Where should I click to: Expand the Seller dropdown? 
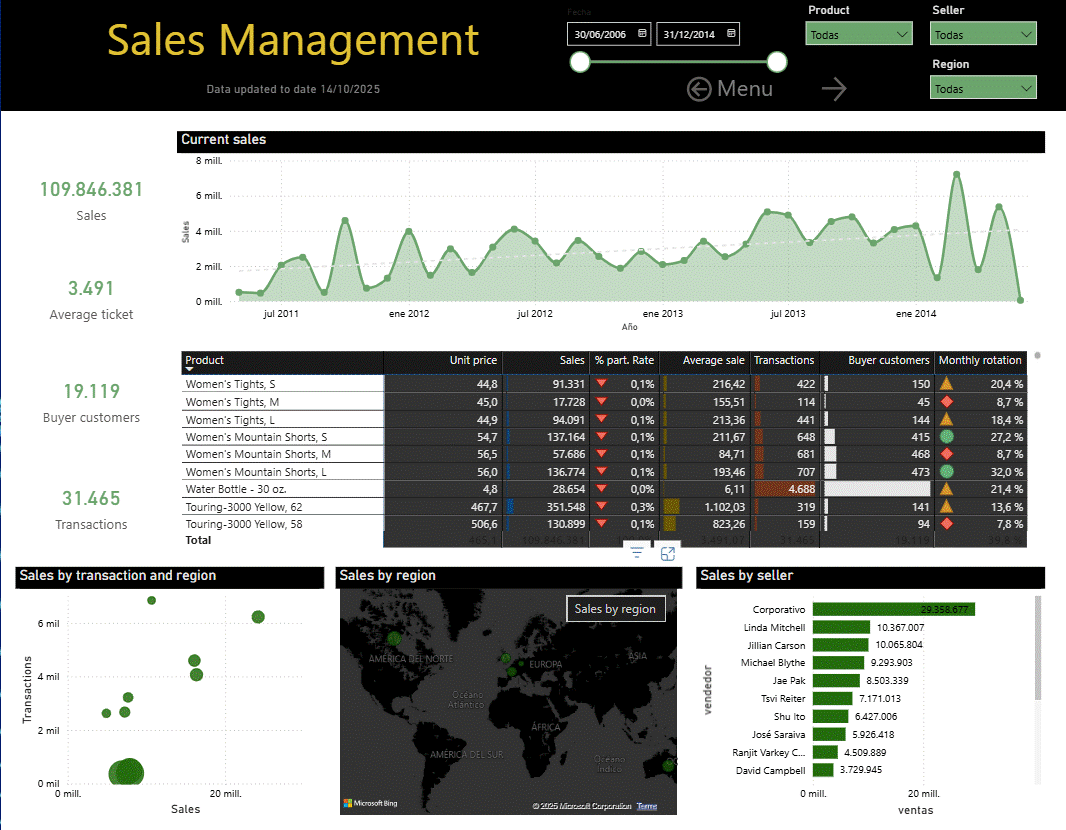point(983,33)
